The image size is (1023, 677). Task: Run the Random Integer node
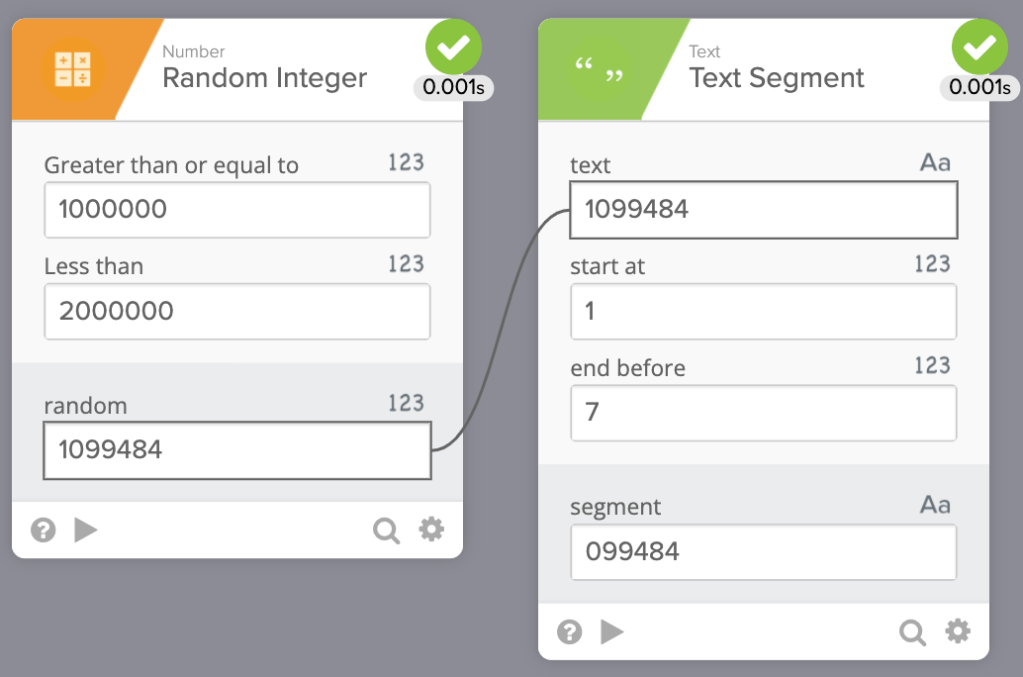[x=86, y=530]
